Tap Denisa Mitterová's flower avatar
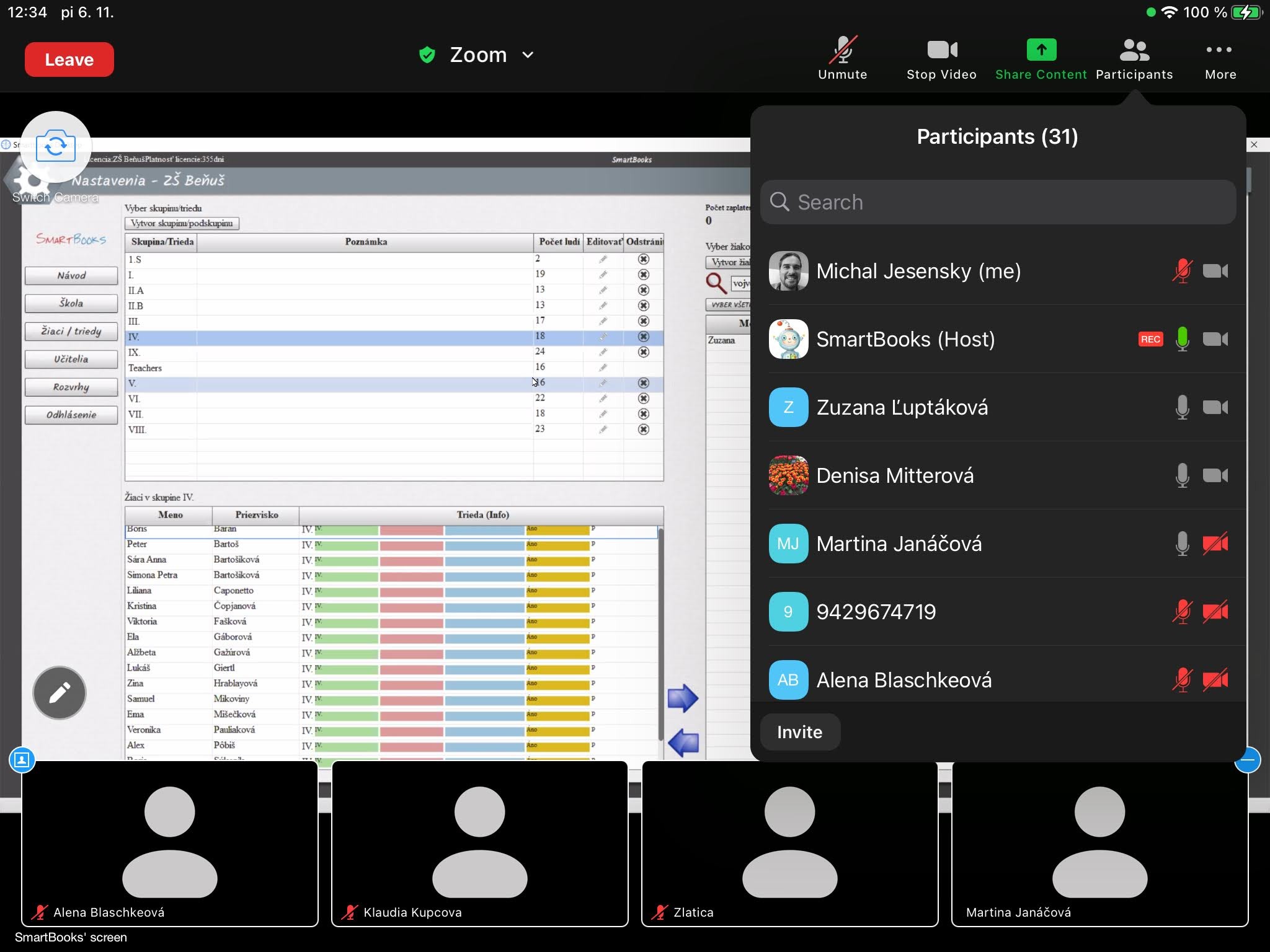 point(788,475)
